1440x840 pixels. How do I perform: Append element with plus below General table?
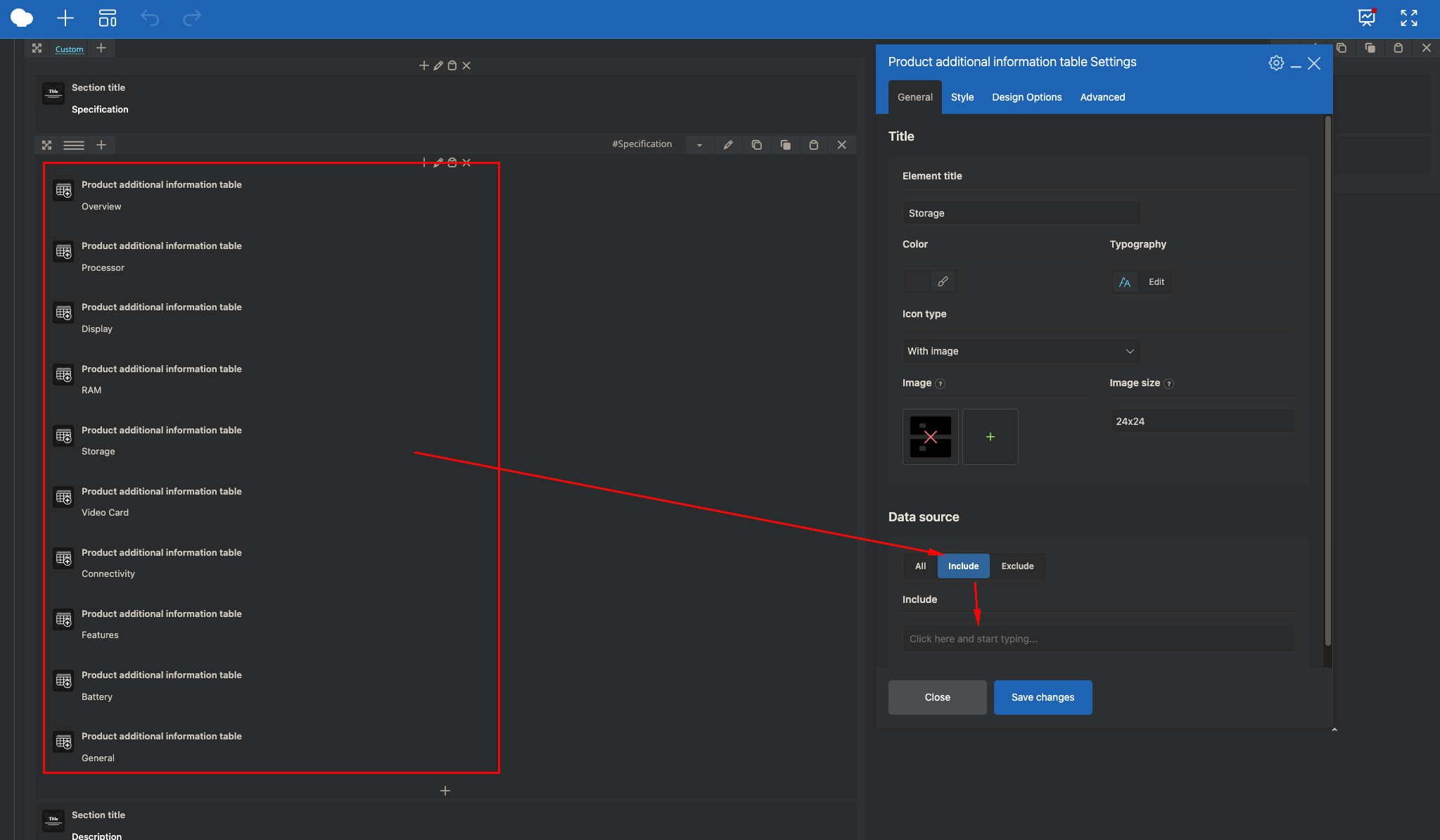coord(445,791)
